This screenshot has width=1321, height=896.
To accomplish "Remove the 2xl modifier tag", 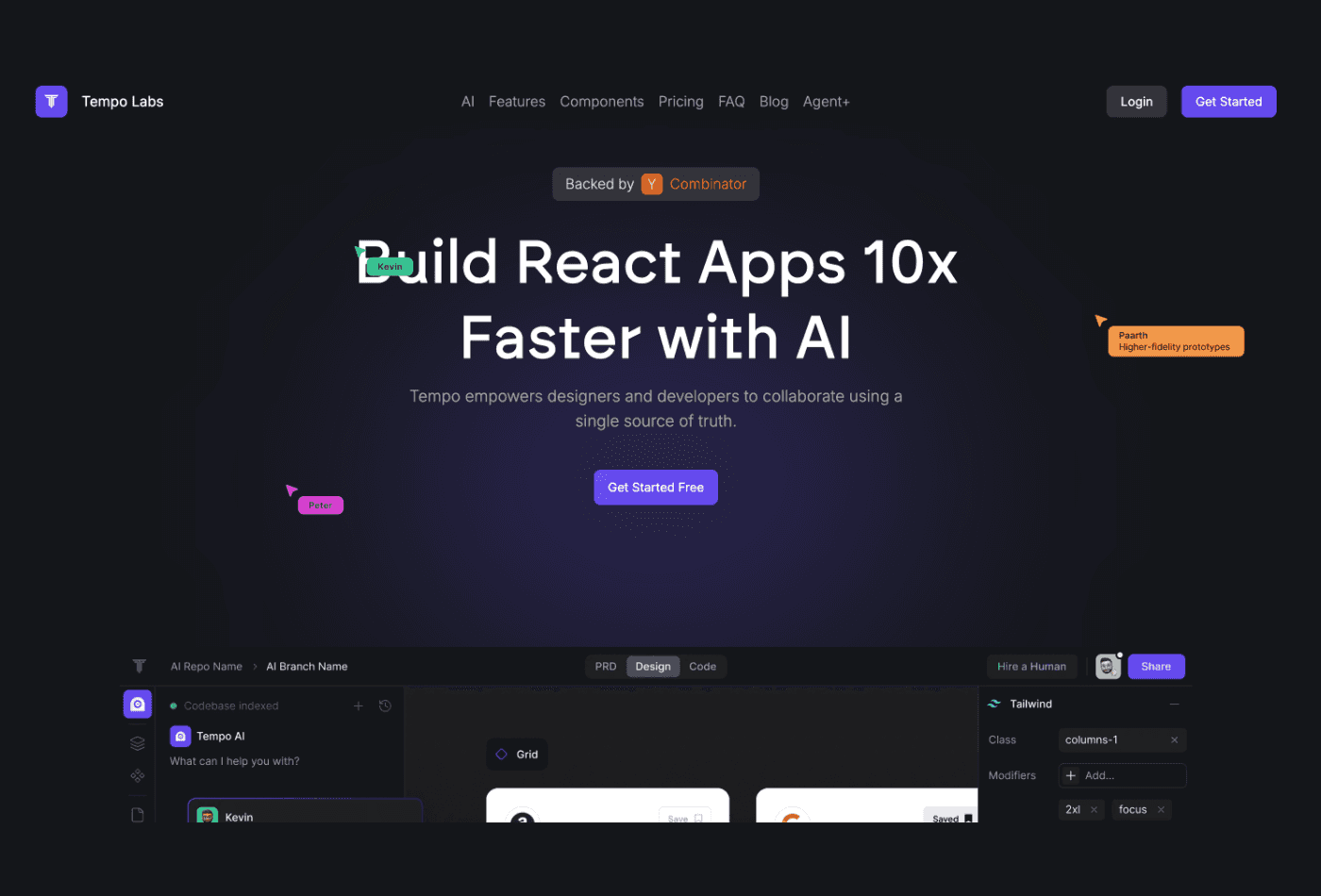I will 1095,810.
